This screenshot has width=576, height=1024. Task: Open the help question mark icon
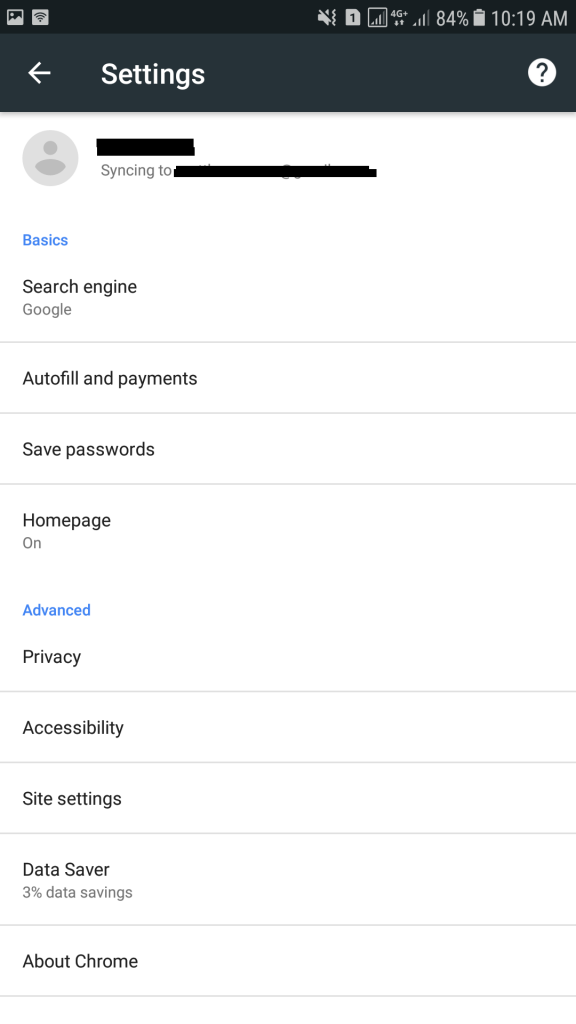click(541, 72)
